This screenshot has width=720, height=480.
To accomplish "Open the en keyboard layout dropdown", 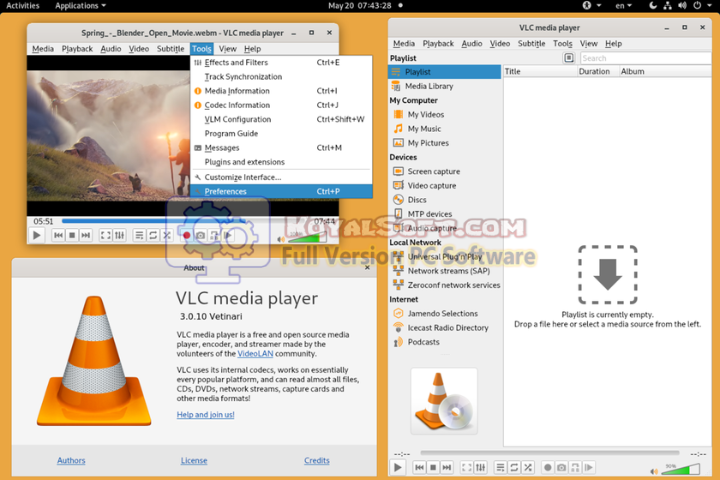I will click(623, 6).
